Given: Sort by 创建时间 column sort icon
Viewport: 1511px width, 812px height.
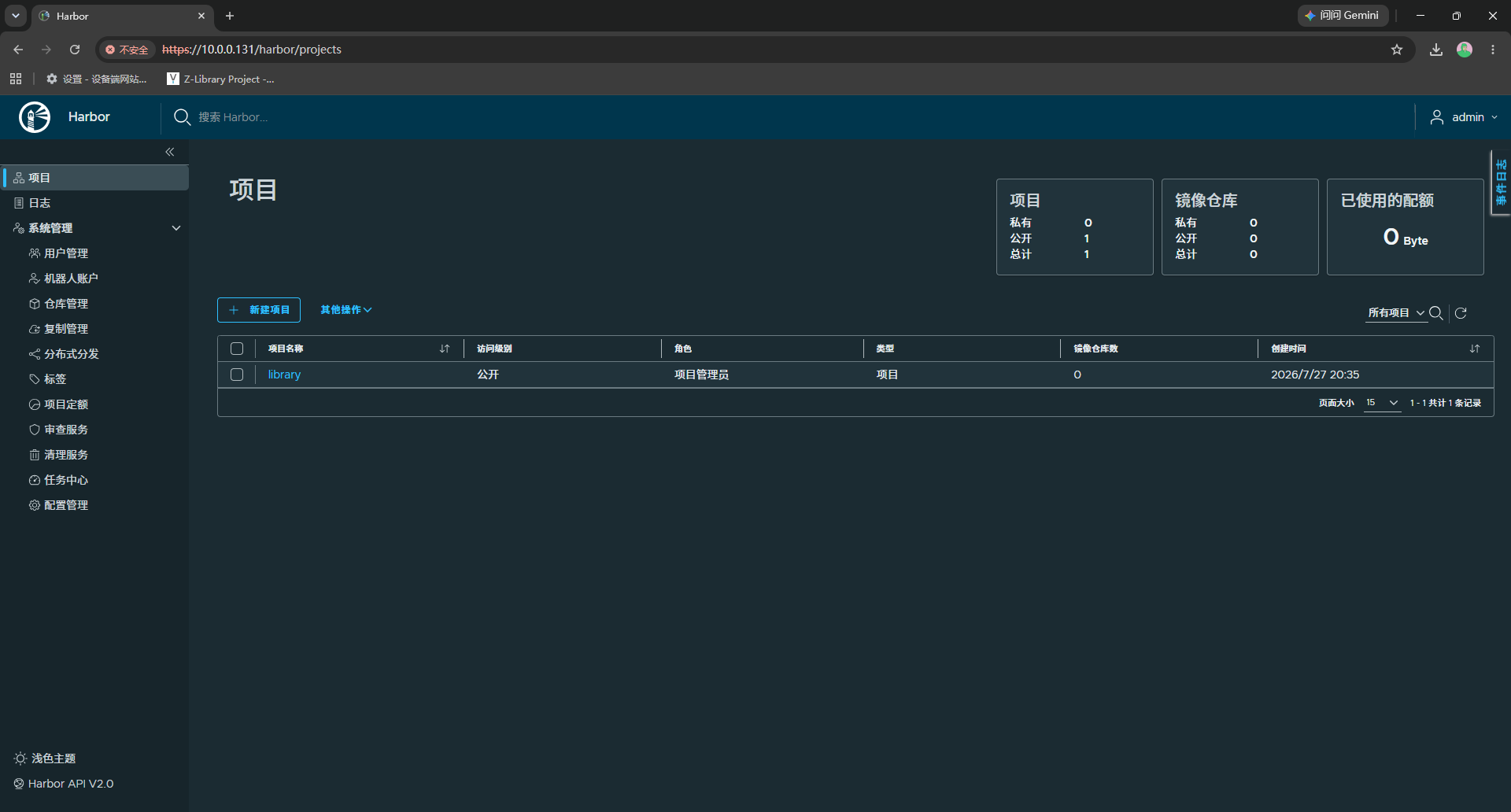Looking at the screenshot, I should pyautogui.click(x=1475, y=349).
